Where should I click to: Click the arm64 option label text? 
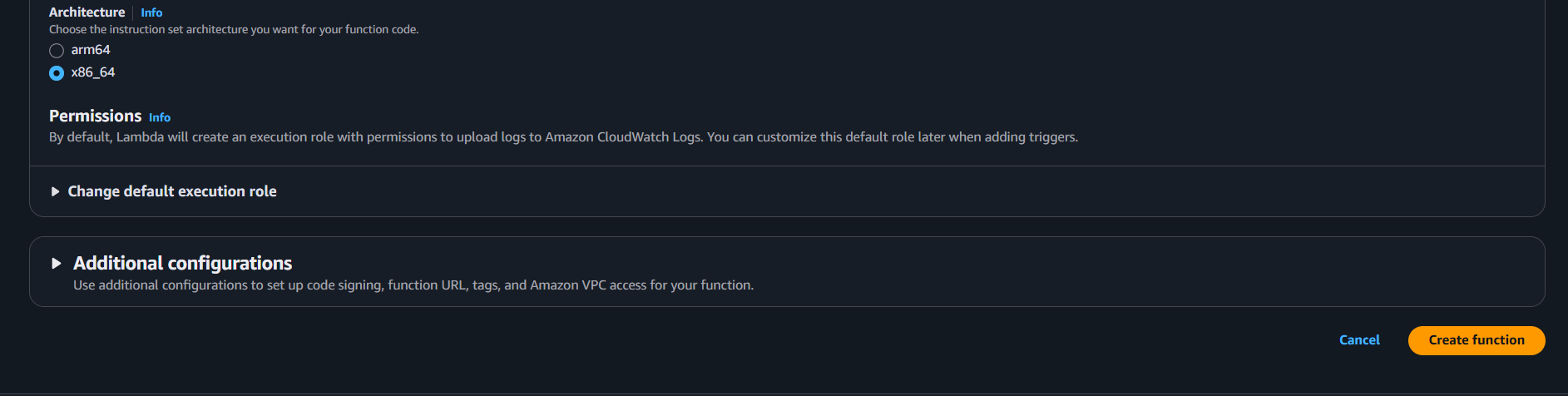[x=91, y=50]
